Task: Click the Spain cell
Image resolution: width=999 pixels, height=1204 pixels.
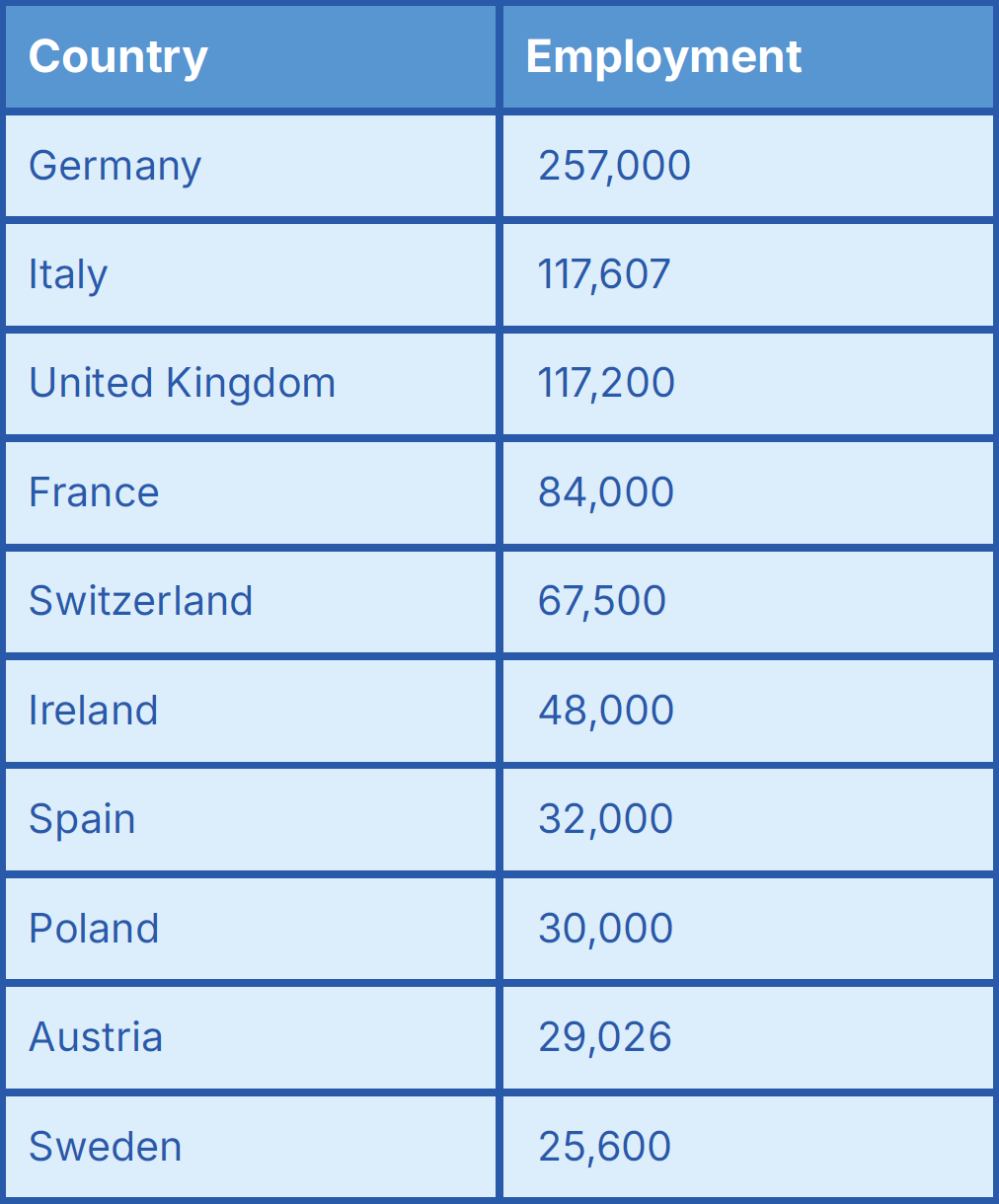Action: [82, 819]
